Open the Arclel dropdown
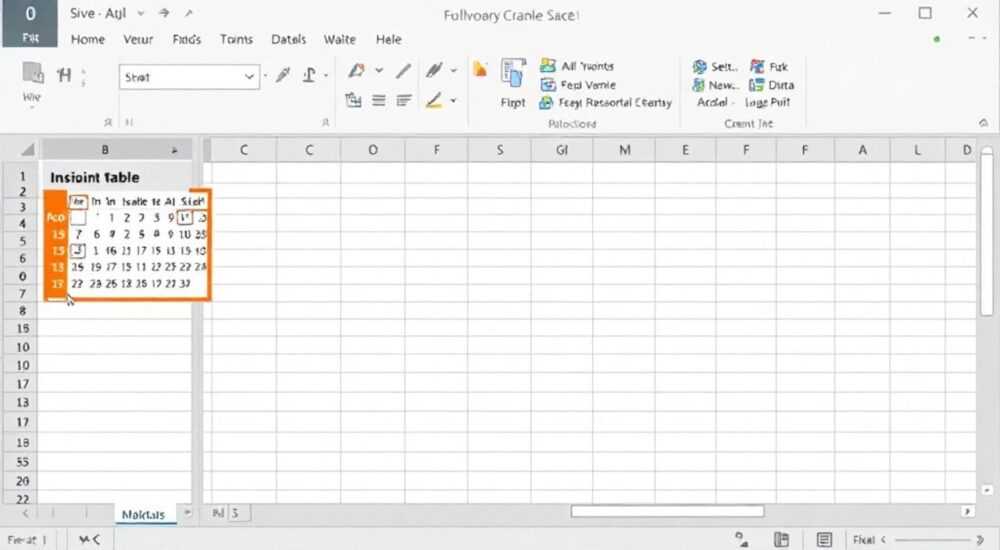1000x550 pixels. click(716, 102)
